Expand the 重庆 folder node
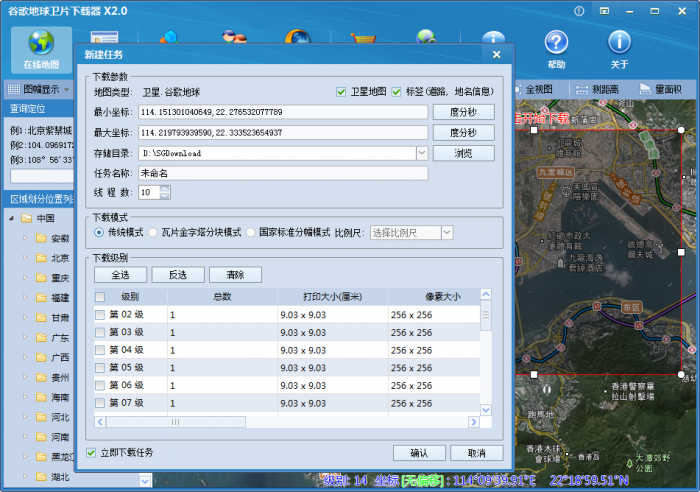The width and height of the screenshot is (700, 492). [25, 278]
